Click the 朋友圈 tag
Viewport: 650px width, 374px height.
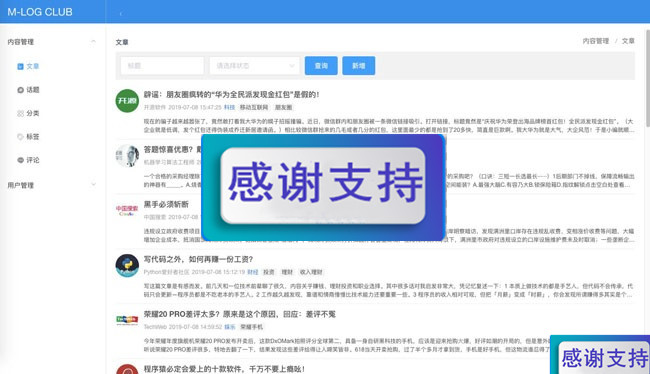tap(284, 107)
